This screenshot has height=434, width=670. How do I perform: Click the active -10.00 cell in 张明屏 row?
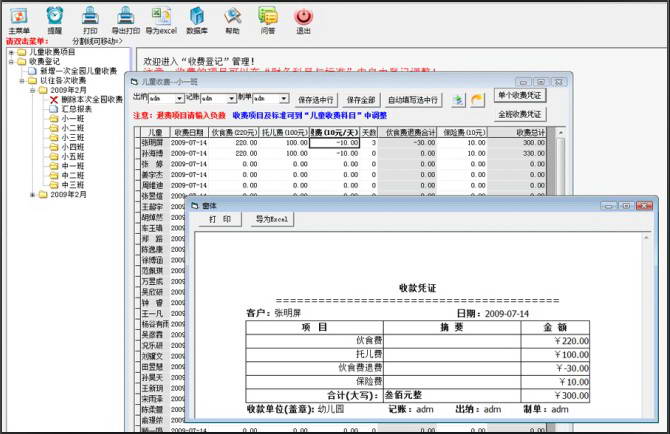335,143
